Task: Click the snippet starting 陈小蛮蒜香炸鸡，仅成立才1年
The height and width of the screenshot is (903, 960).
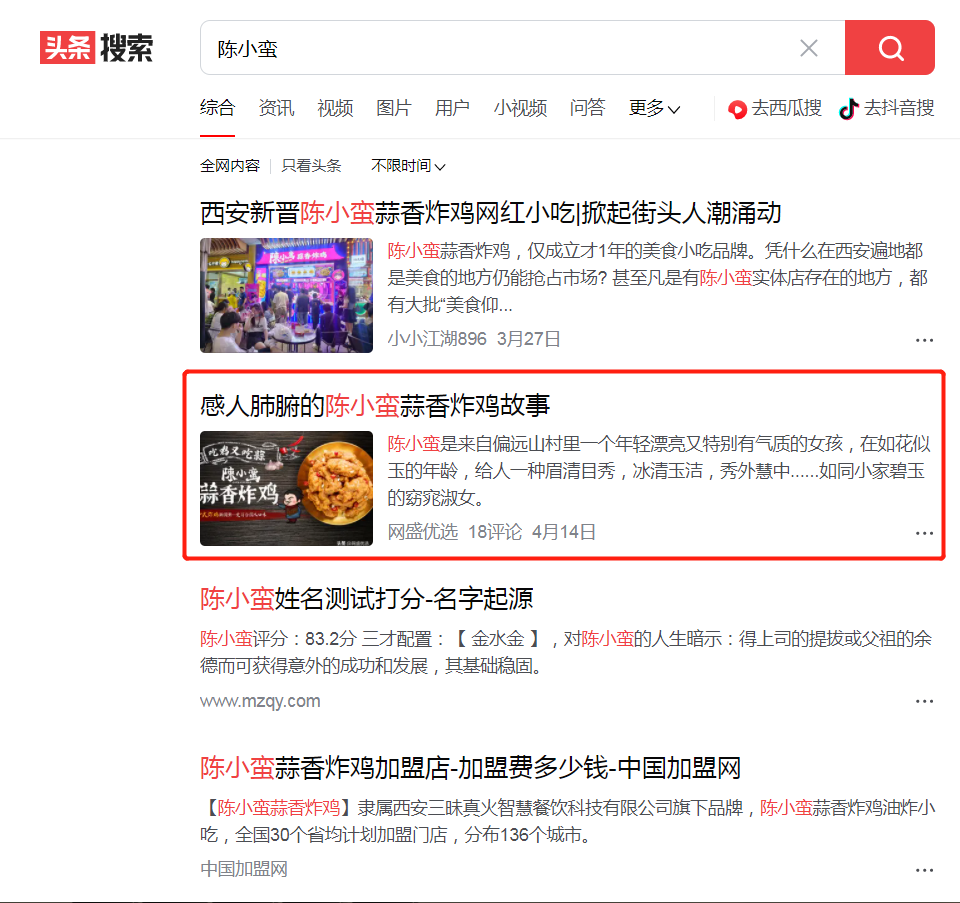Action: [658, 277]
